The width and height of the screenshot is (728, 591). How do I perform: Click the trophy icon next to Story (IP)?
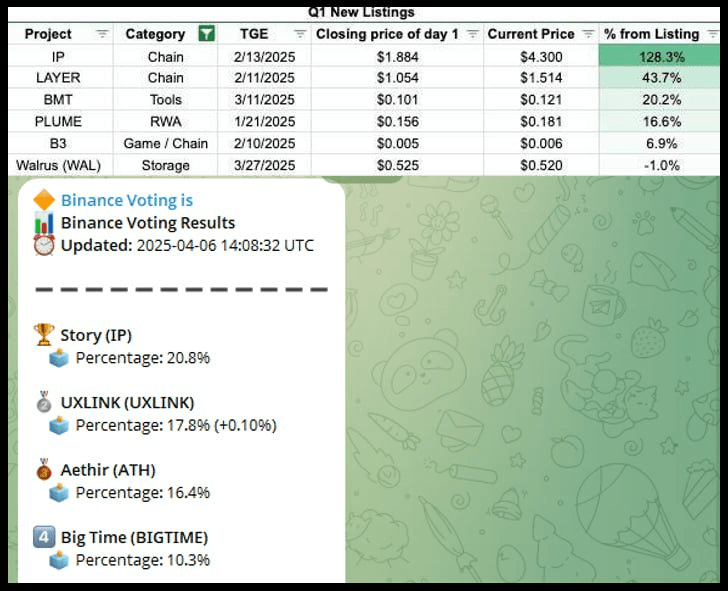(44, 335)
